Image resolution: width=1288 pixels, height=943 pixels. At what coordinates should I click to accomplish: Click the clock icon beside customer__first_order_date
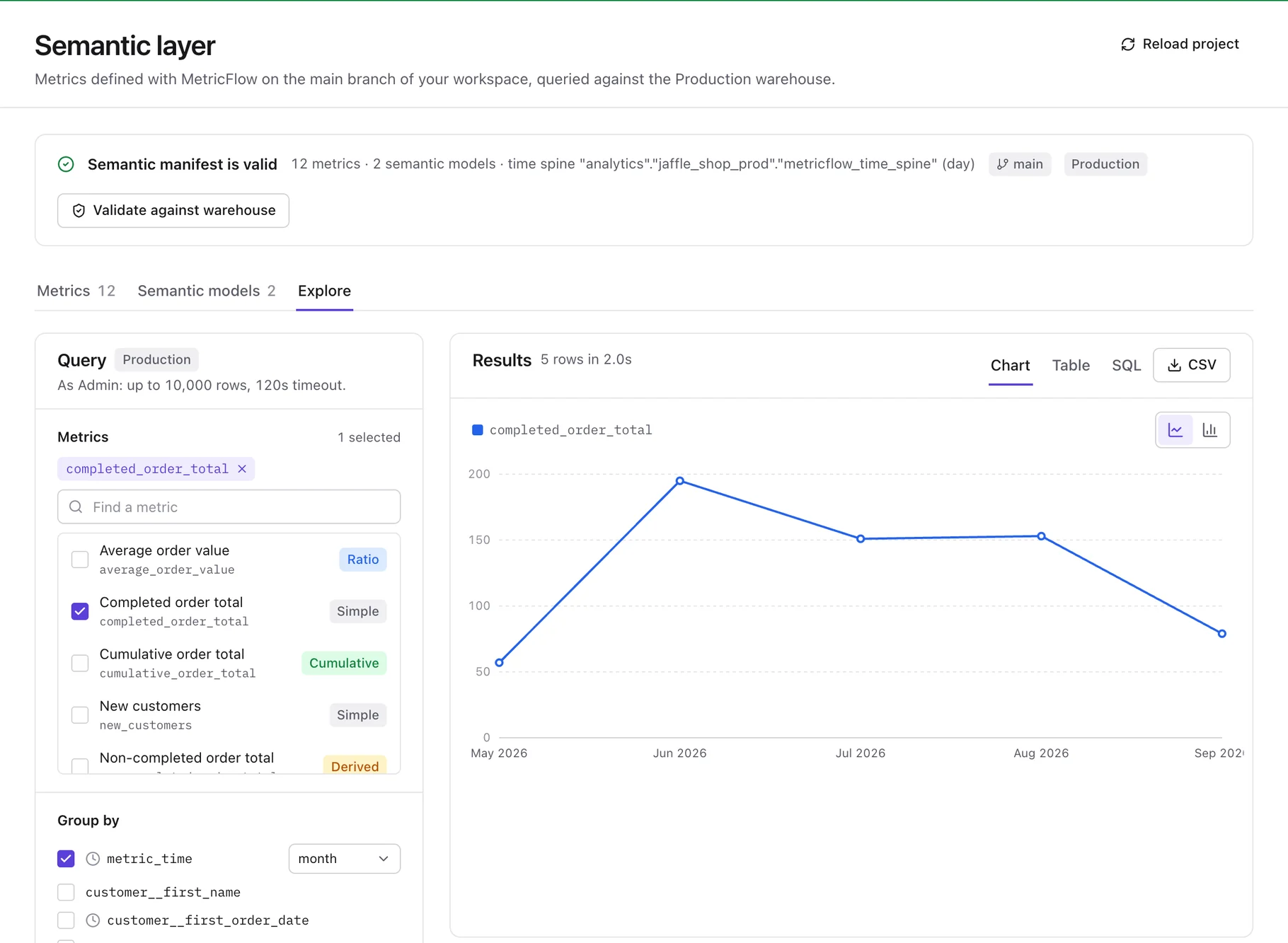93,920
